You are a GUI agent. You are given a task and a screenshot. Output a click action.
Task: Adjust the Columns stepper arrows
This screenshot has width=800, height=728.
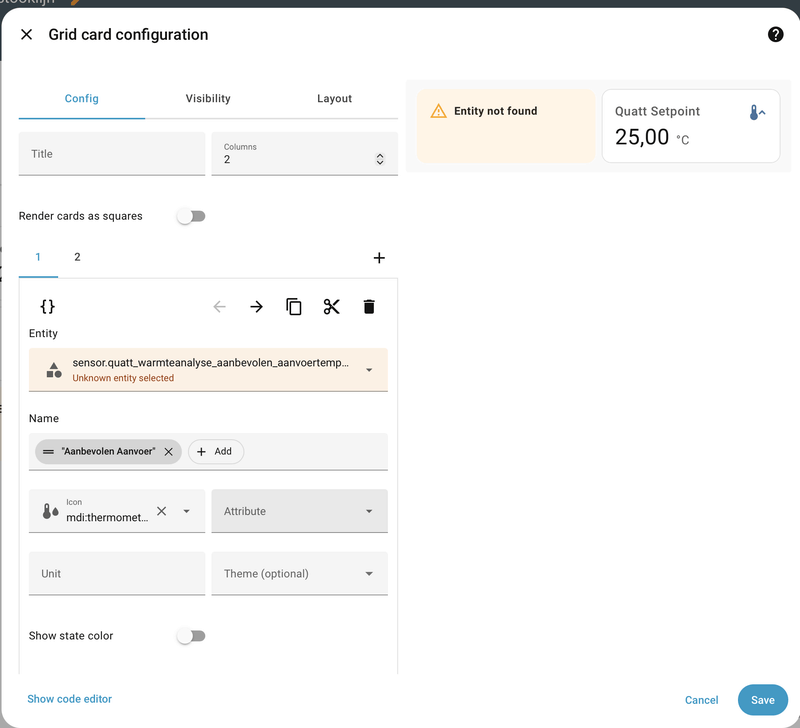click(380, 159)
